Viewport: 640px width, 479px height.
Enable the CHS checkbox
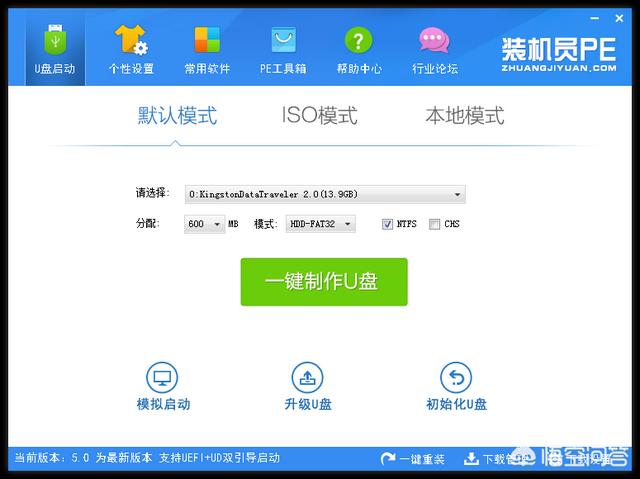[434, 224]
